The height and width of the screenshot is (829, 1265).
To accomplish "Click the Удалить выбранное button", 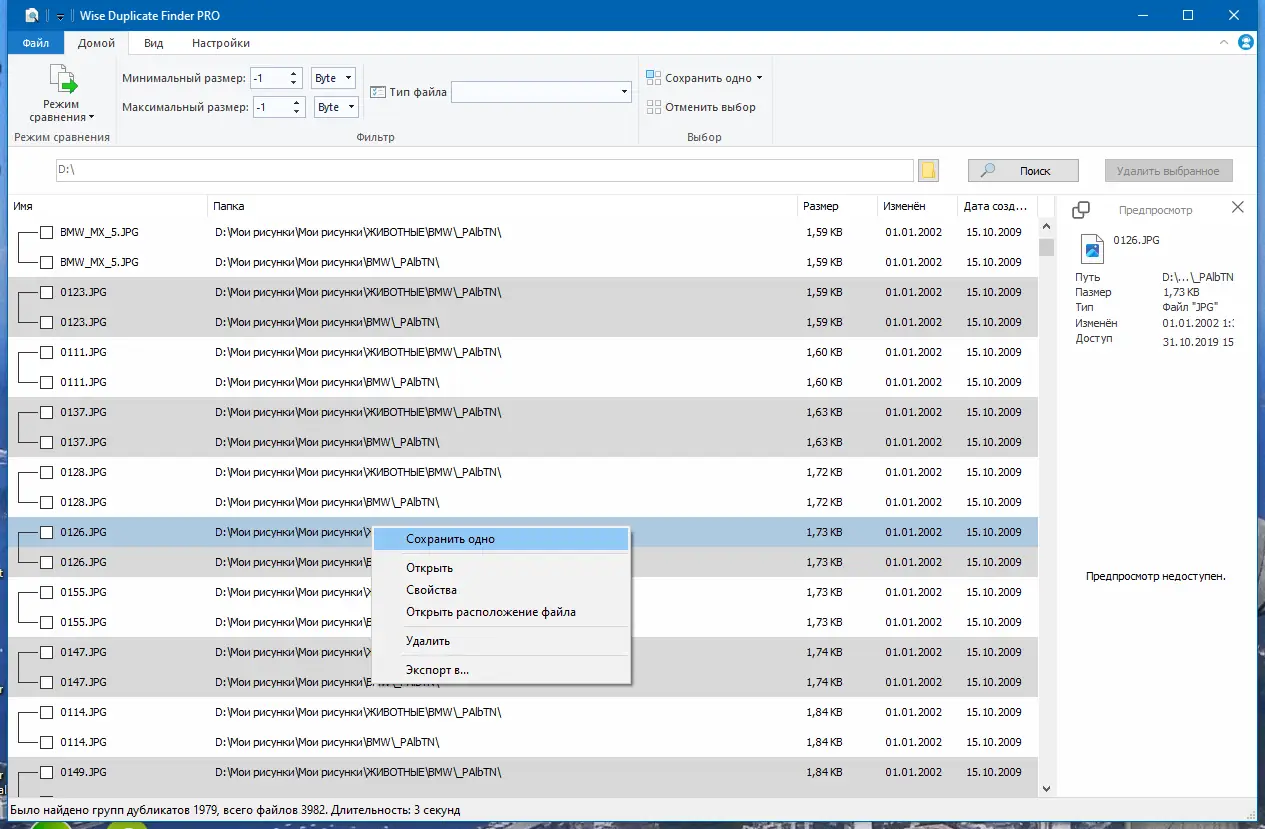I will point(1168,171).
